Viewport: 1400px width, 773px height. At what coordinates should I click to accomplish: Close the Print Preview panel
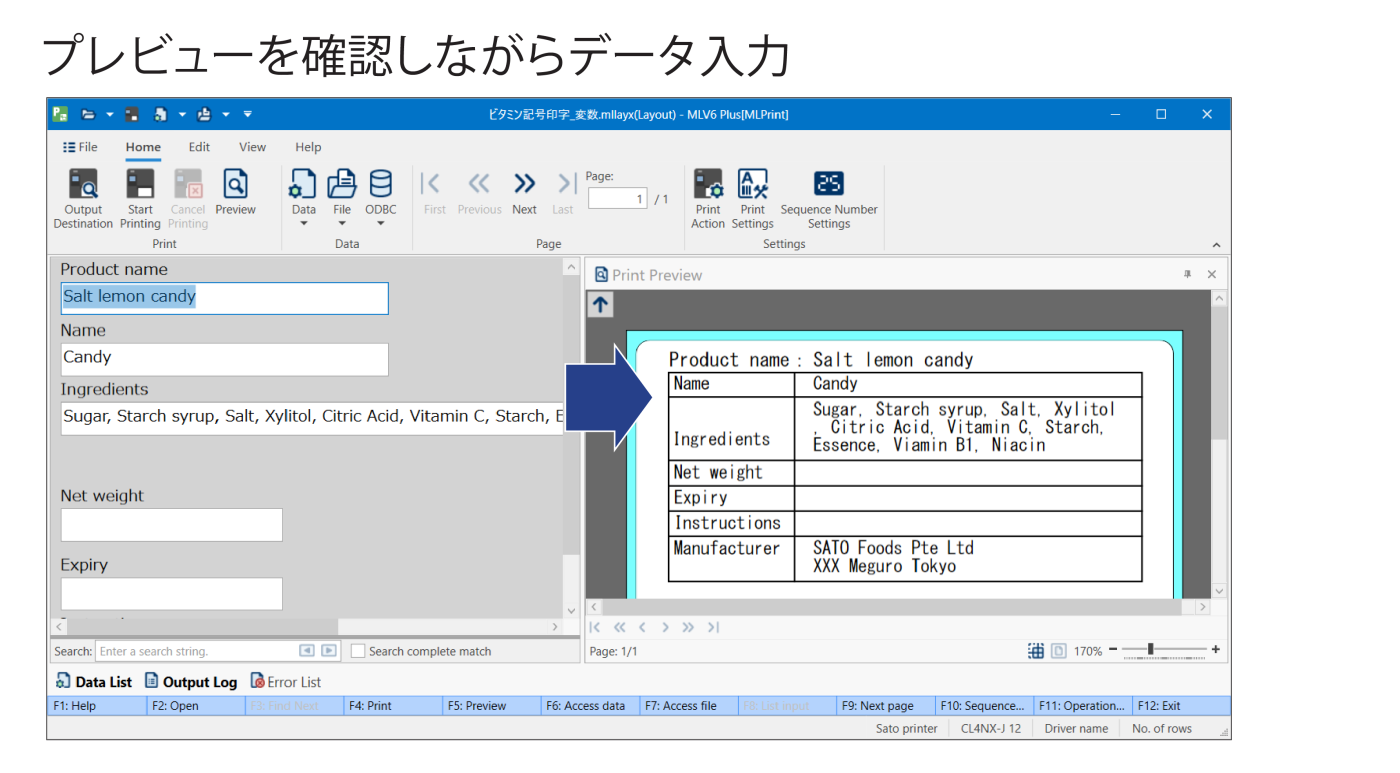pyautogui.click(x=1211, y=274)
